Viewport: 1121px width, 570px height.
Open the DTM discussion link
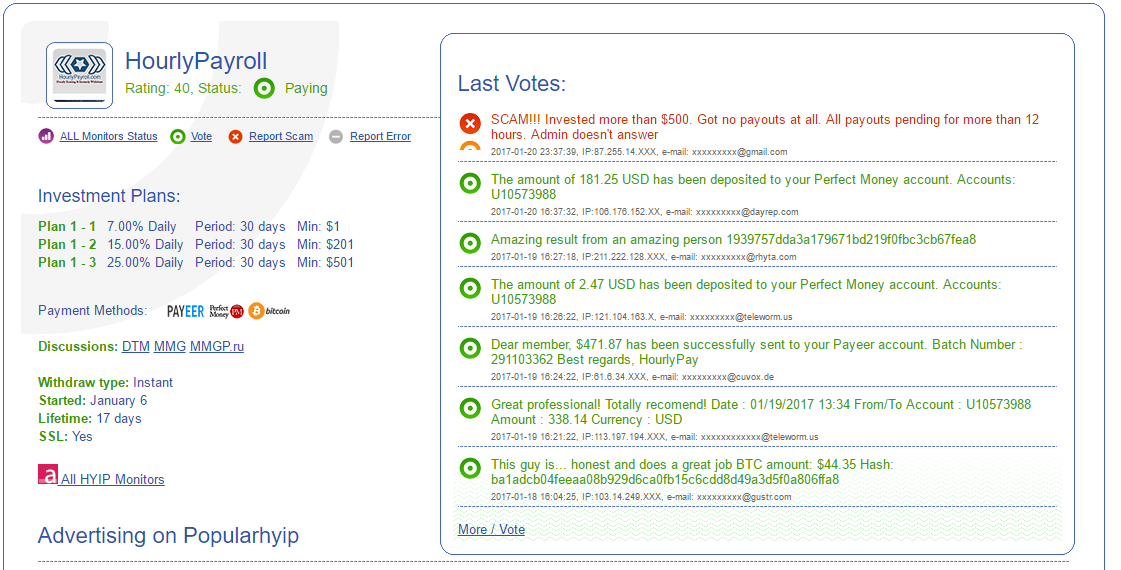pos(136,346)
